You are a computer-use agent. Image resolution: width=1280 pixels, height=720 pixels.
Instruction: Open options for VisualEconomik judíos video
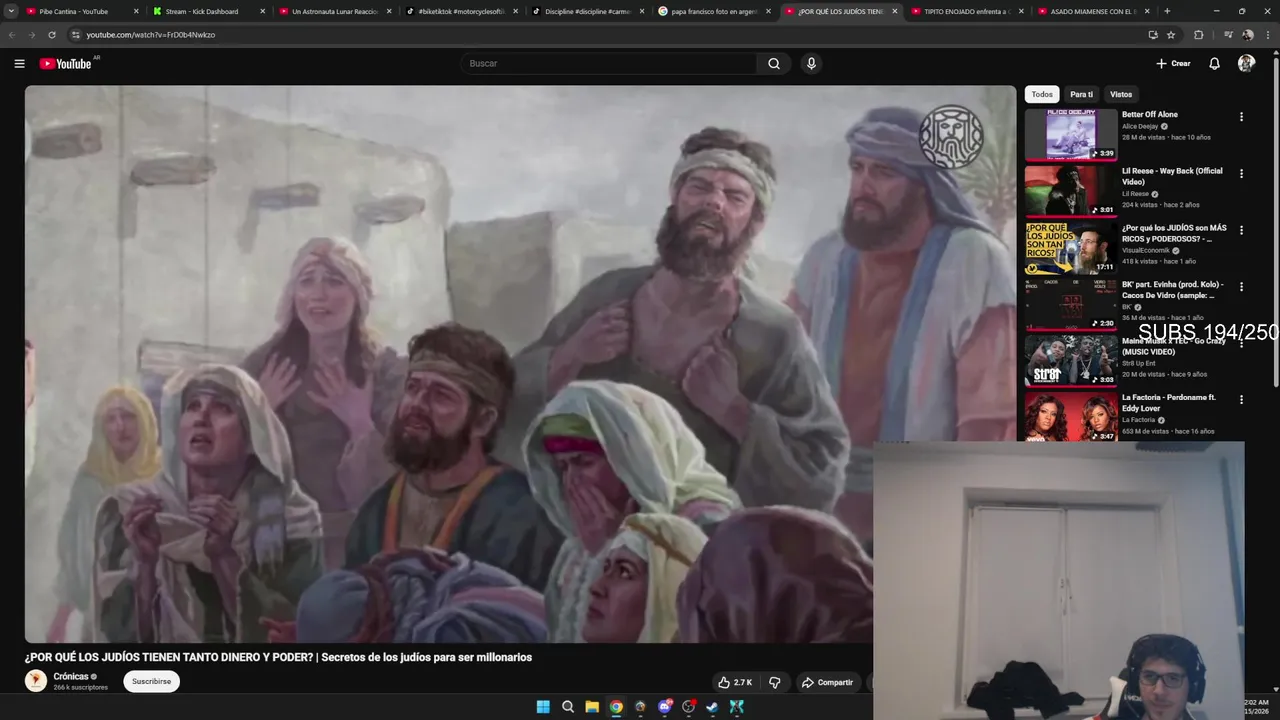click(1241, 230)
